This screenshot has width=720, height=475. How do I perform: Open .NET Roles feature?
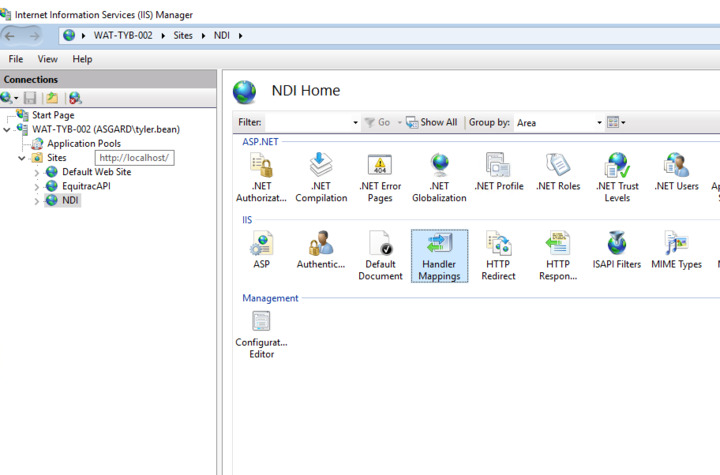click(x=558, y=172)
